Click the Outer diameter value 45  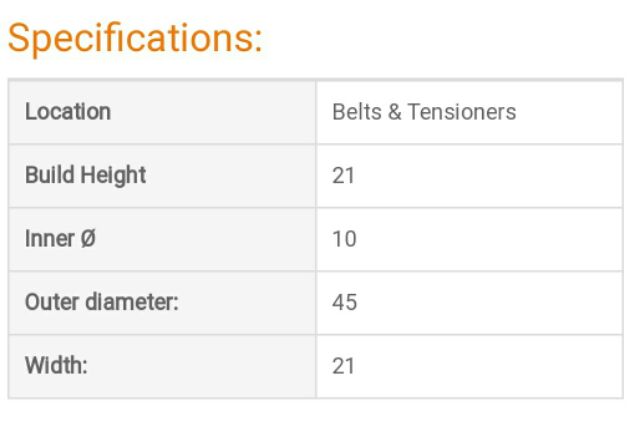(x=344, y=303)
